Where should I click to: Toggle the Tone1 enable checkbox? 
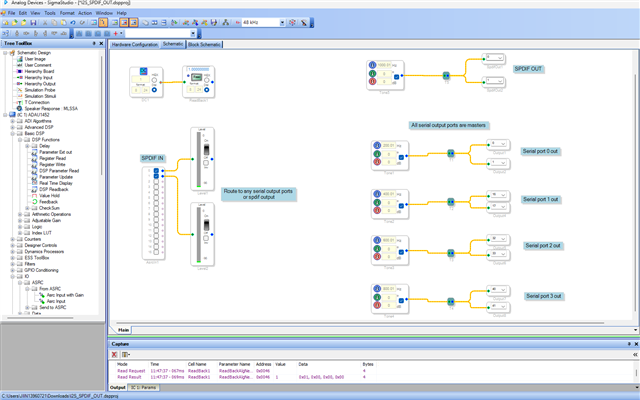[x=401, y=157]
